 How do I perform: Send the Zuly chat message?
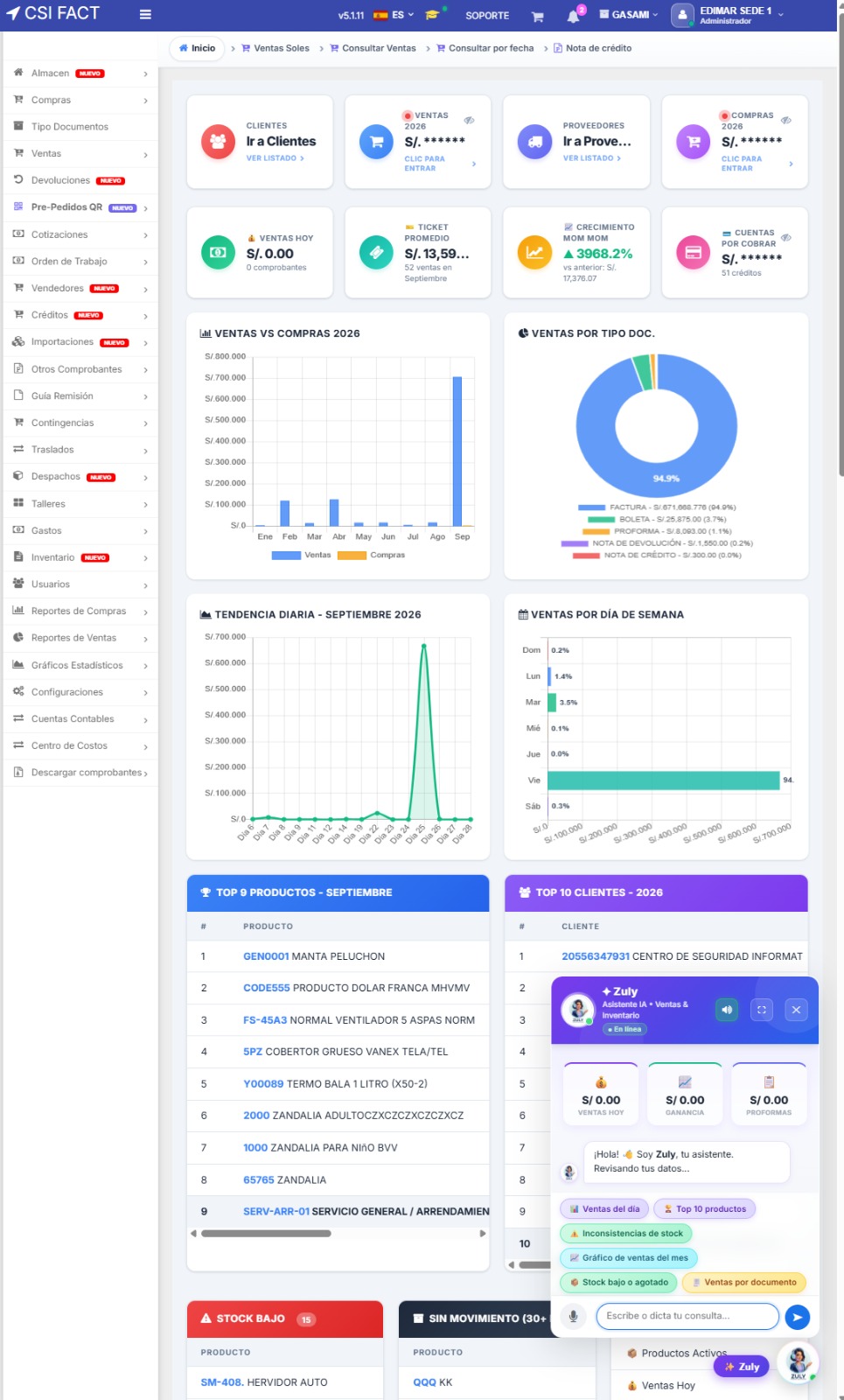tap(797, 1316)
